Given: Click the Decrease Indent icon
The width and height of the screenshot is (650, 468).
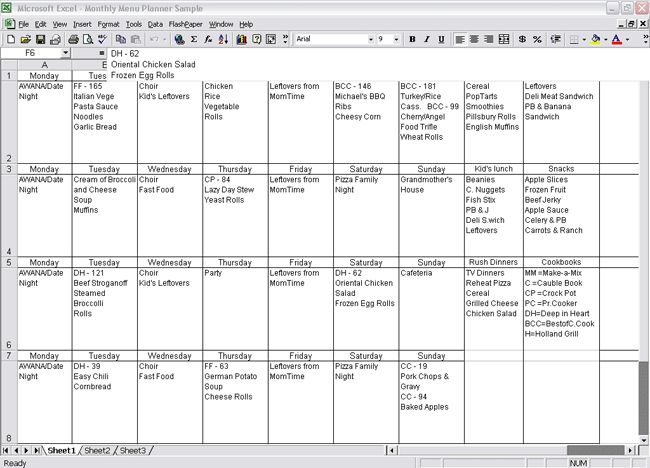Looking at the screenshot, I should (x=555, y=39).
